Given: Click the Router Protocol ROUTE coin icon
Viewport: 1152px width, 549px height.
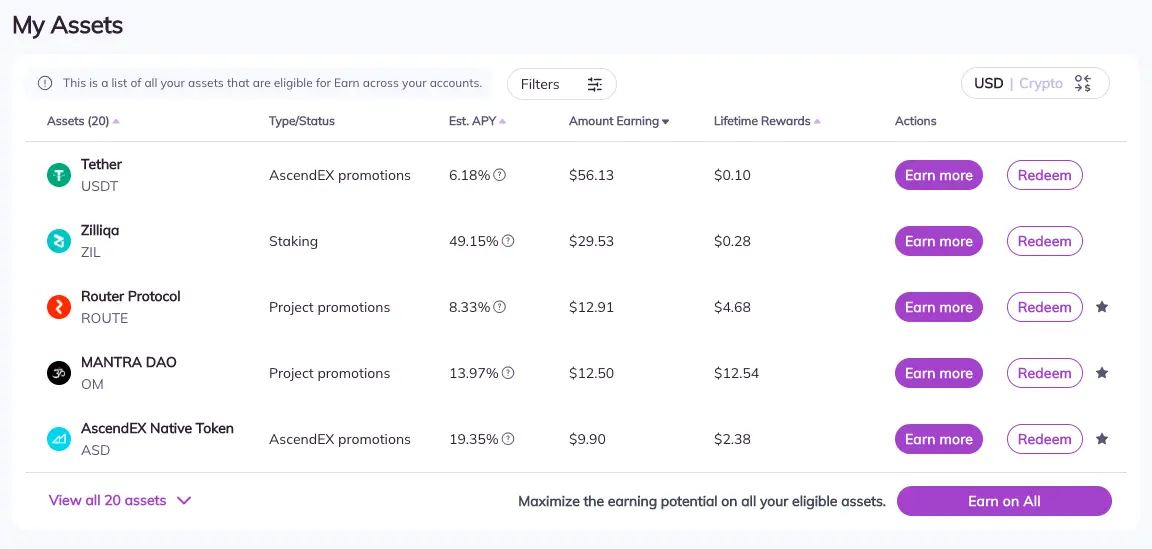Looking at the screenshot, I should coord(59,307).
